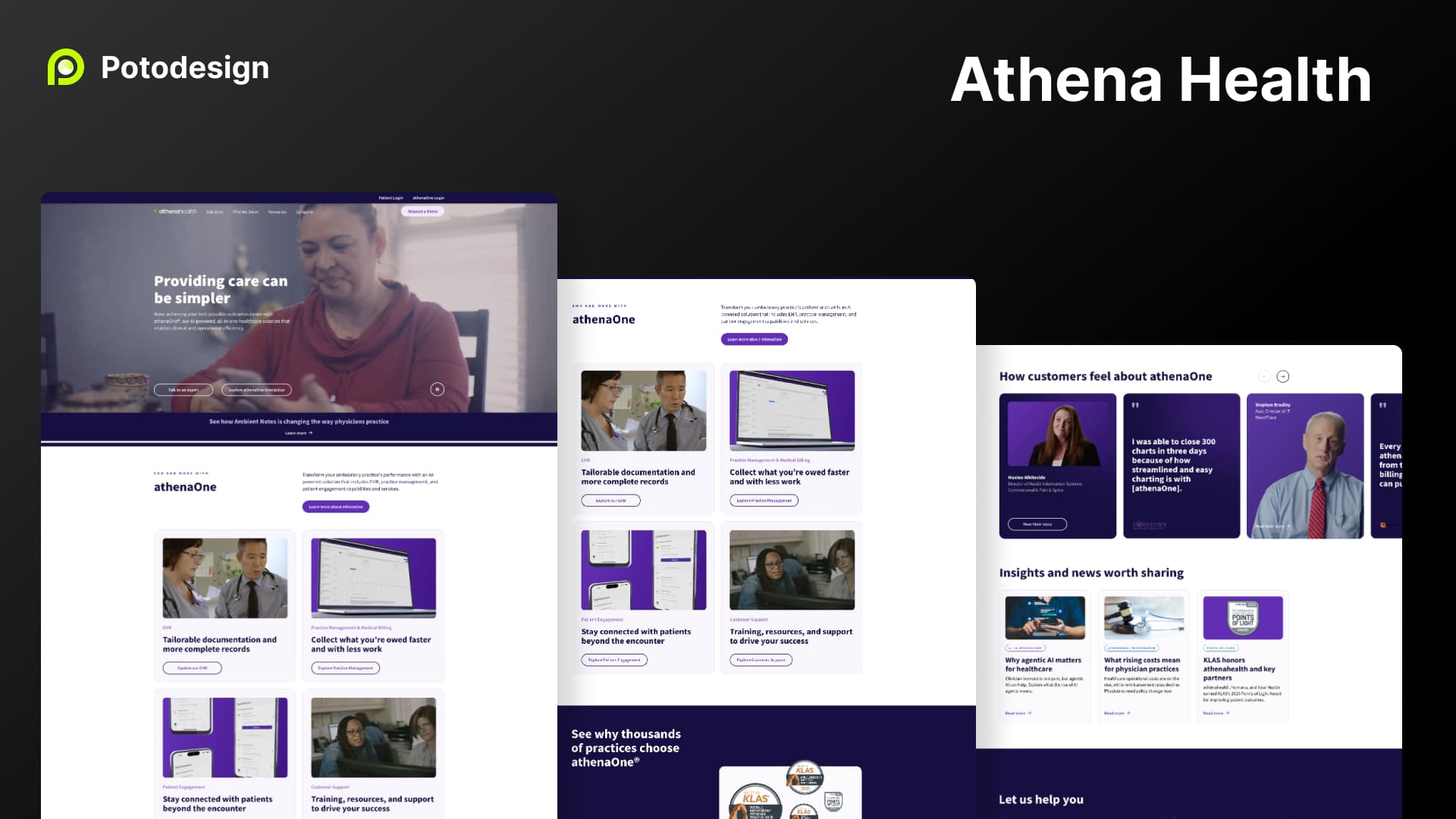Click Explore Practice Management in middle mockup
This screenshot has width=1456, height=819.
coord(764,500)
